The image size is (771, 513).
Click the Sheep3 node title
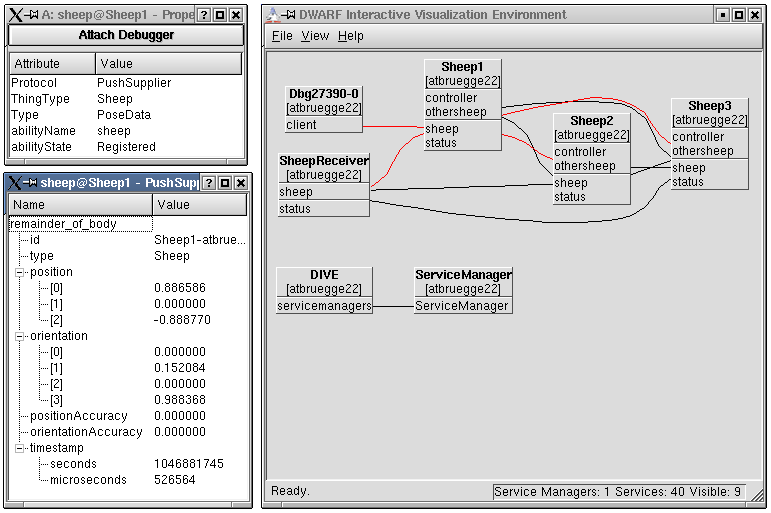(x=710, y=106)
